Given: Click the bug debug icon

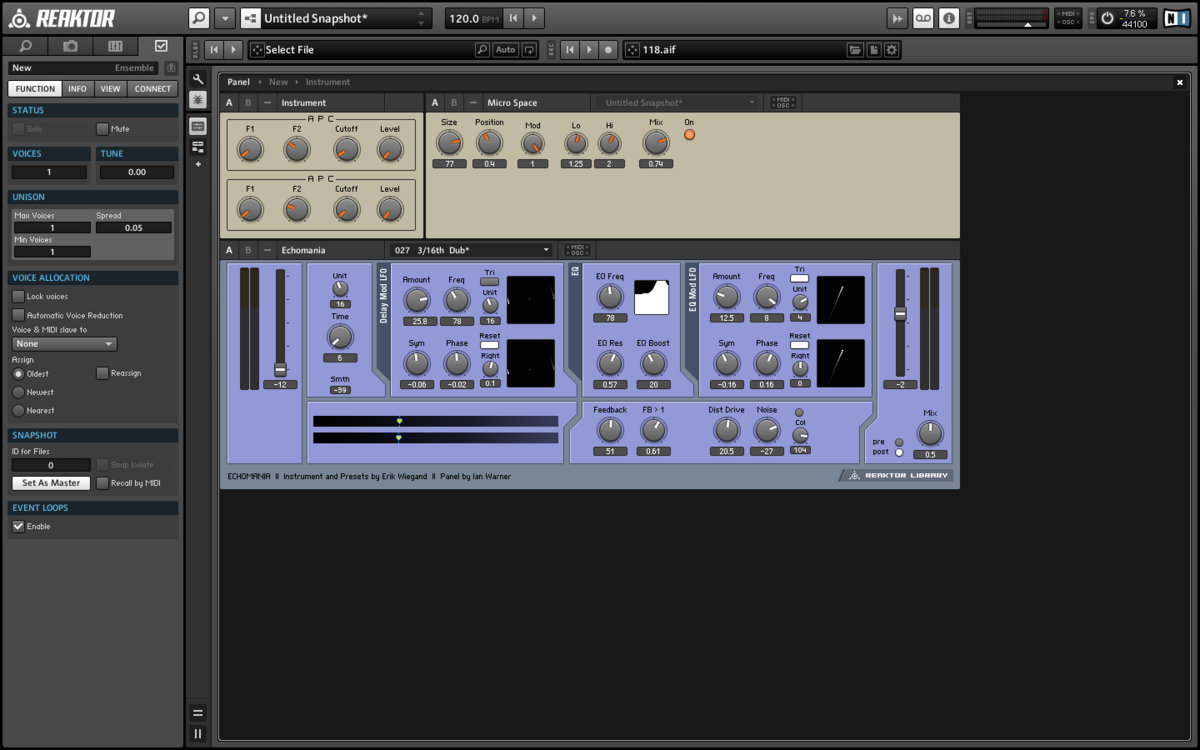Looking at the screenshot, I should [x=198, y=100].
